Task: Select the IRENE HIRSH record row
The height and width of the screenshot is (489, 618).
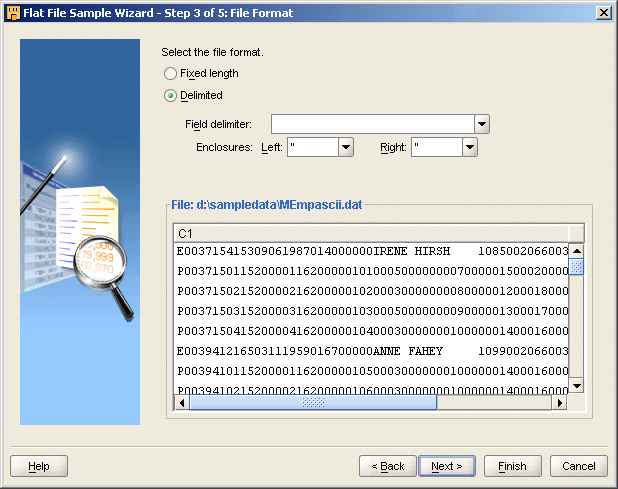Action: (371, 251)
